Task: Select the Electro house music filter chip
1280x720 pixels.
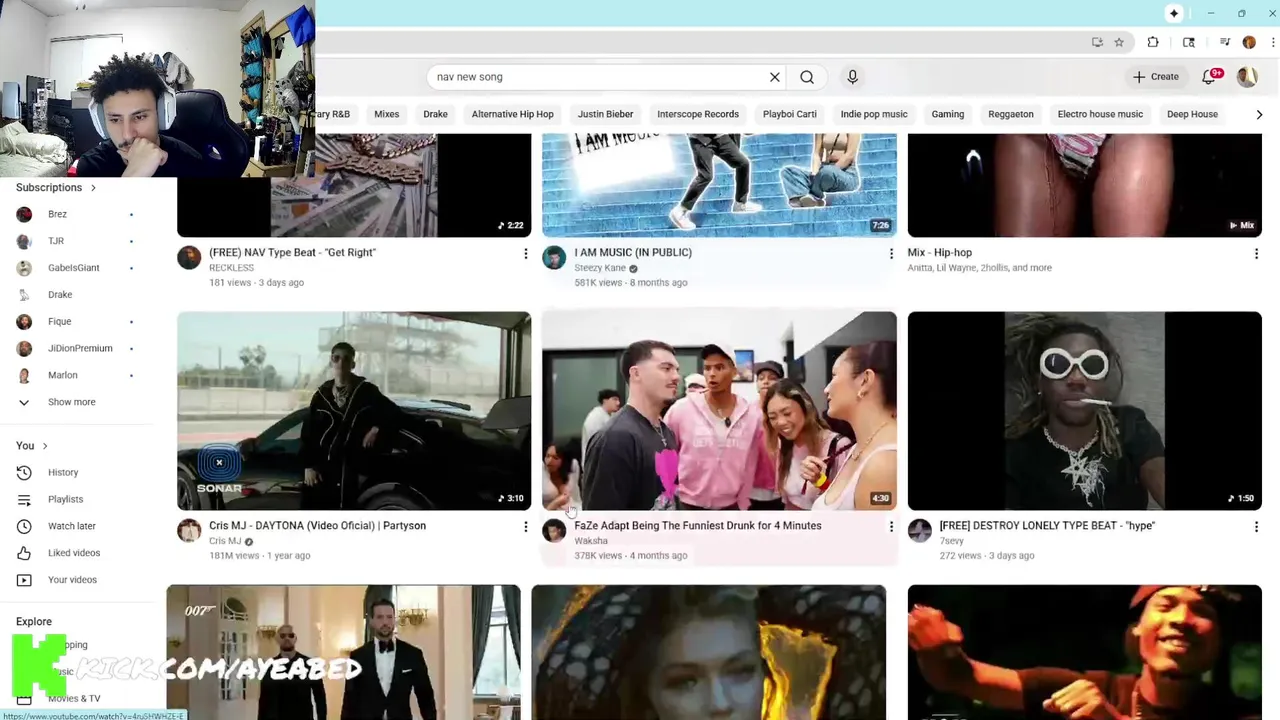Action: pos(1100,114)
